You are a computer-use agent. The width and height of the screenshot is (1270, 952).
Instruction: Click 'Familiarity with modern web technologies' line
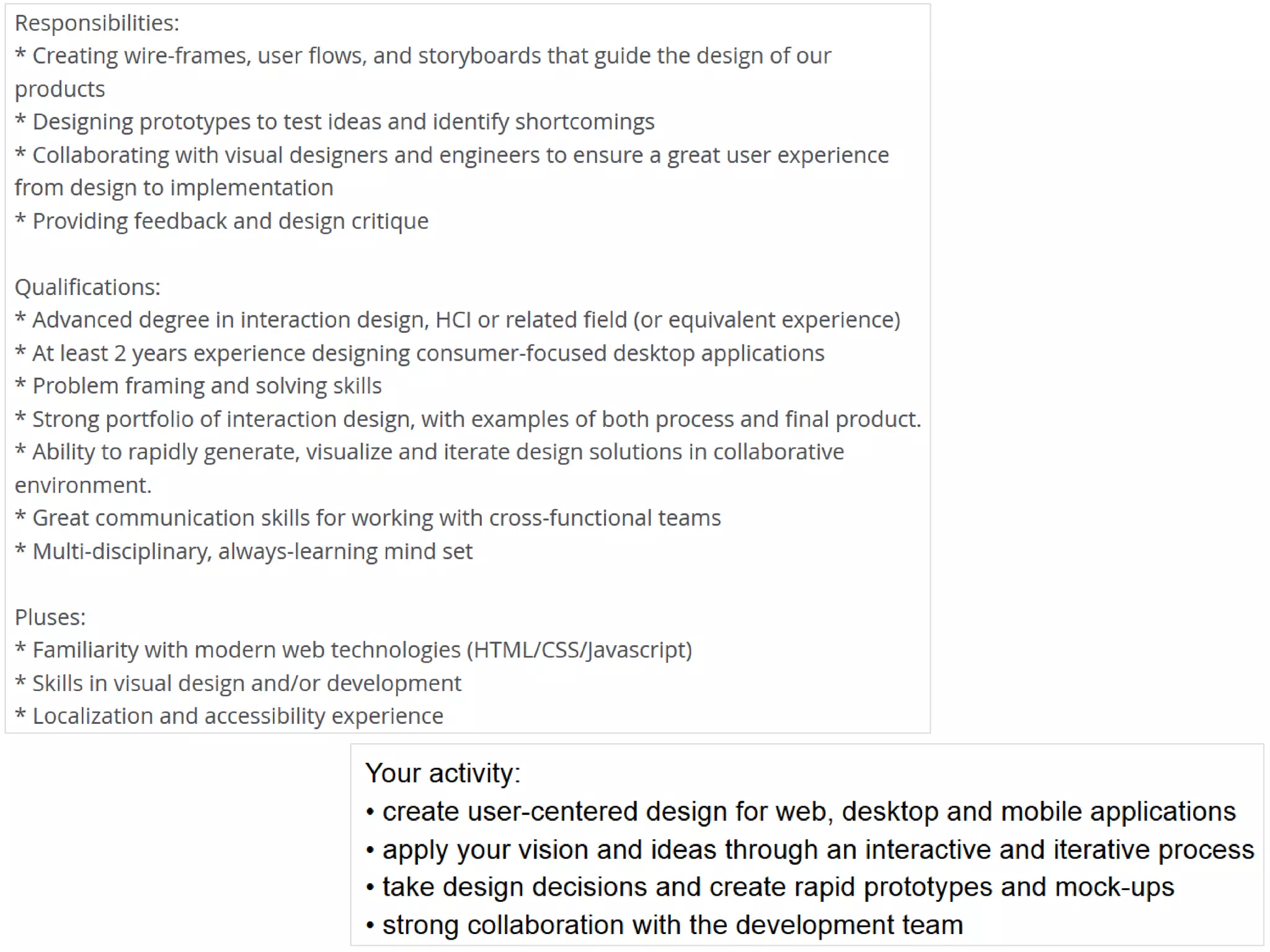[x=353, y=650]
